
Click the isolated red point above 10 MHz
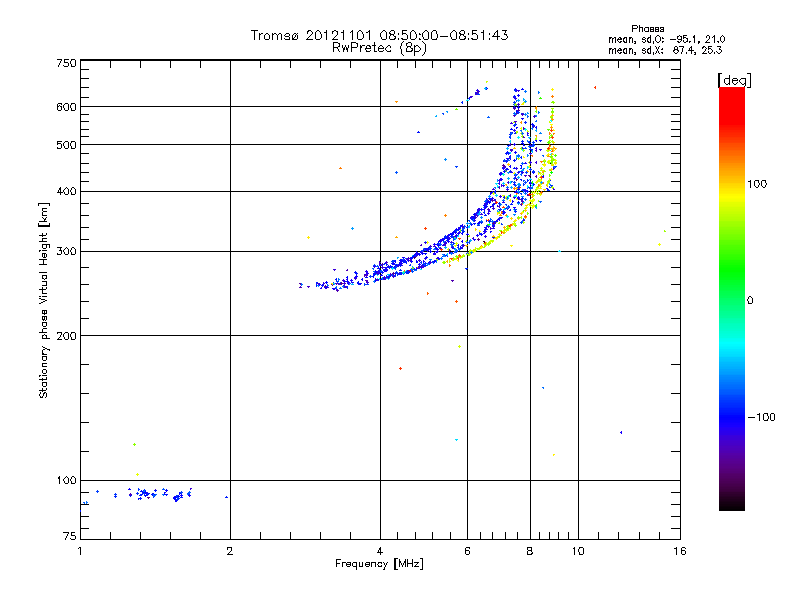click(595, 87)
